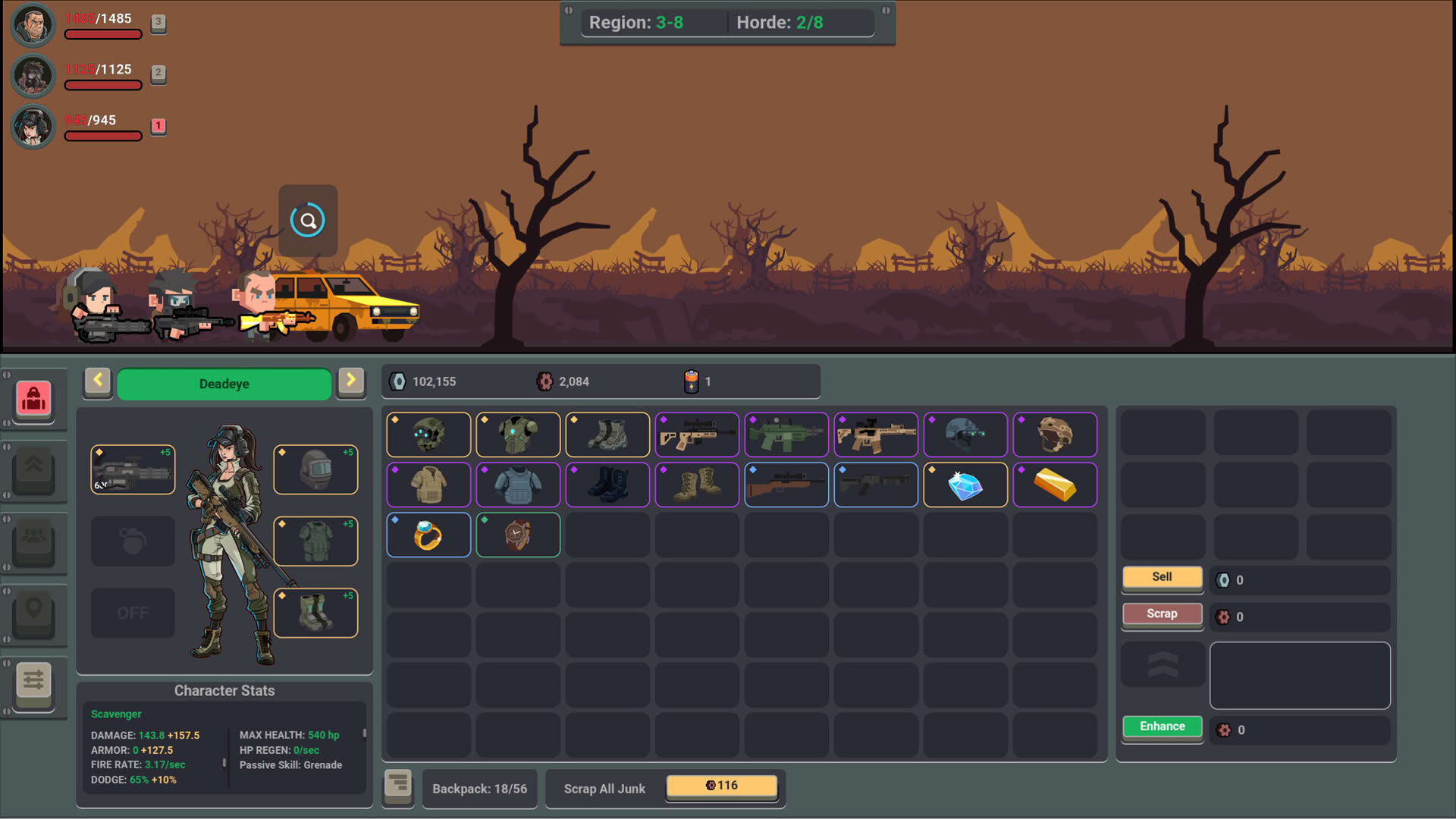Viewport: 1456px width, 819px height.
Task: Select the equipped sniper rifle weapon slot
Action: click(x=133, y=469)
